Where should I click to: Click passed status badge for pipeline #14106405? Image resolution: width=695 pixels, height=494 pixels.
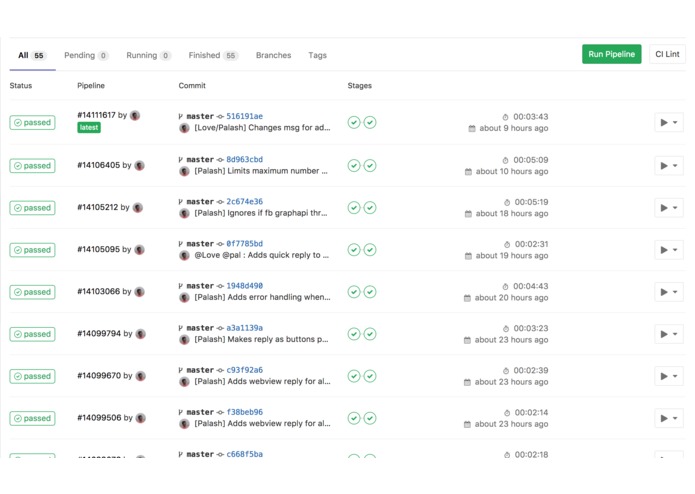(32, 166)
